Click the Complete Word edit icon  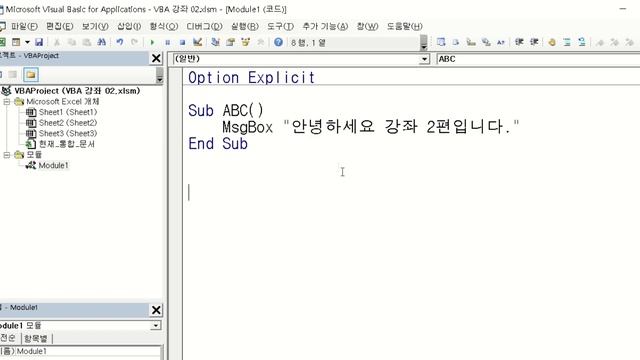(501, 42)
